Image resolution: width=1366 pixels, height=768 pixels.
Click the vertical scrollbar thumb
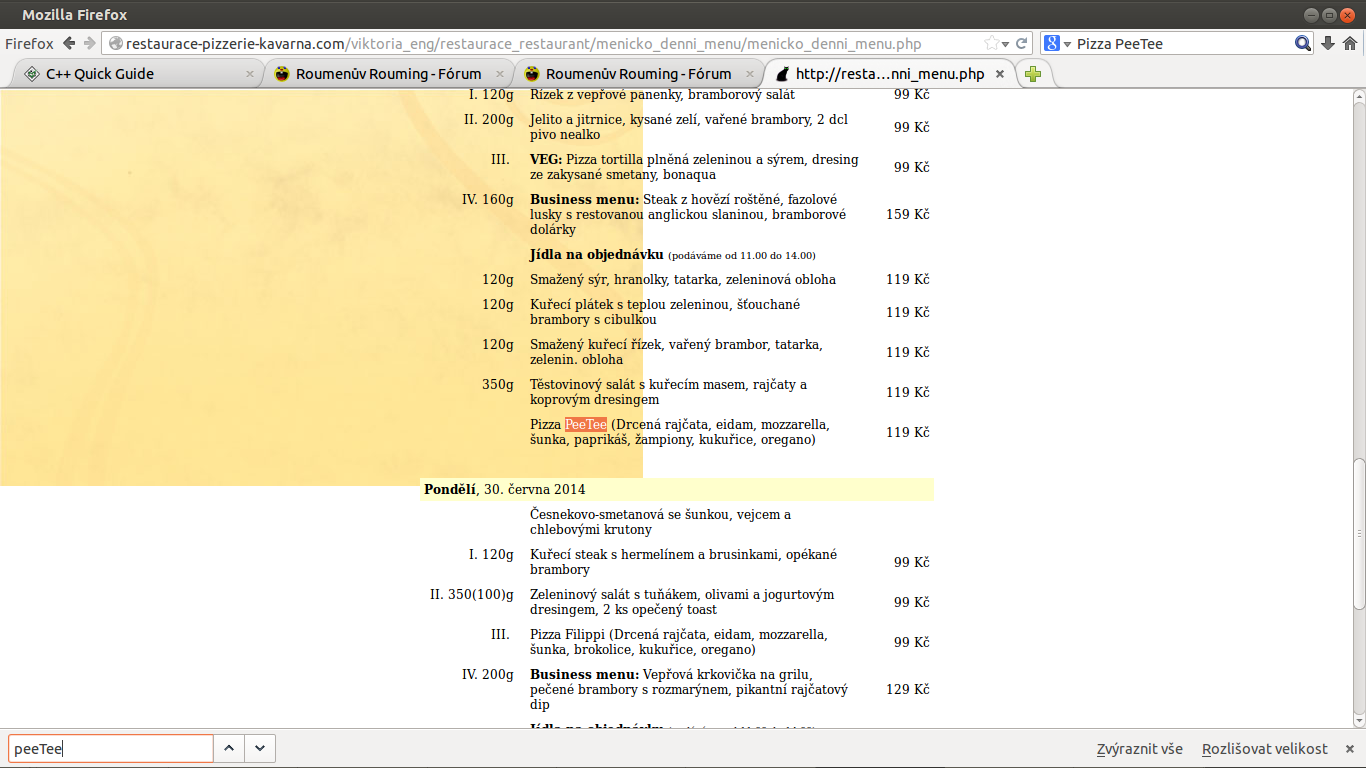tap(1358, 532)
